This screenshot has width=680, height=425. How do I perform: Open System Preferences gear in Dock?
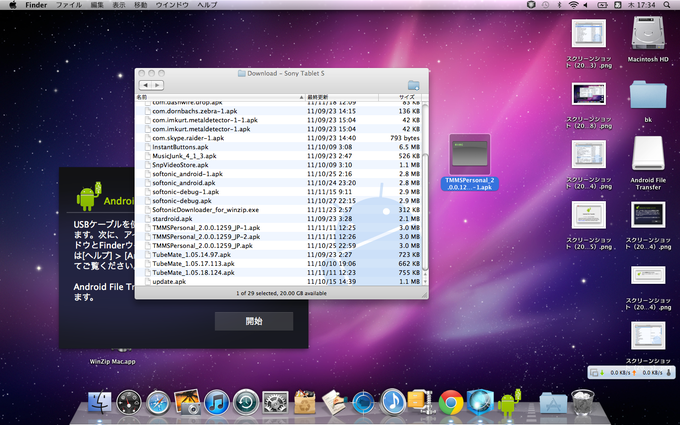click(x=275, y=402)
